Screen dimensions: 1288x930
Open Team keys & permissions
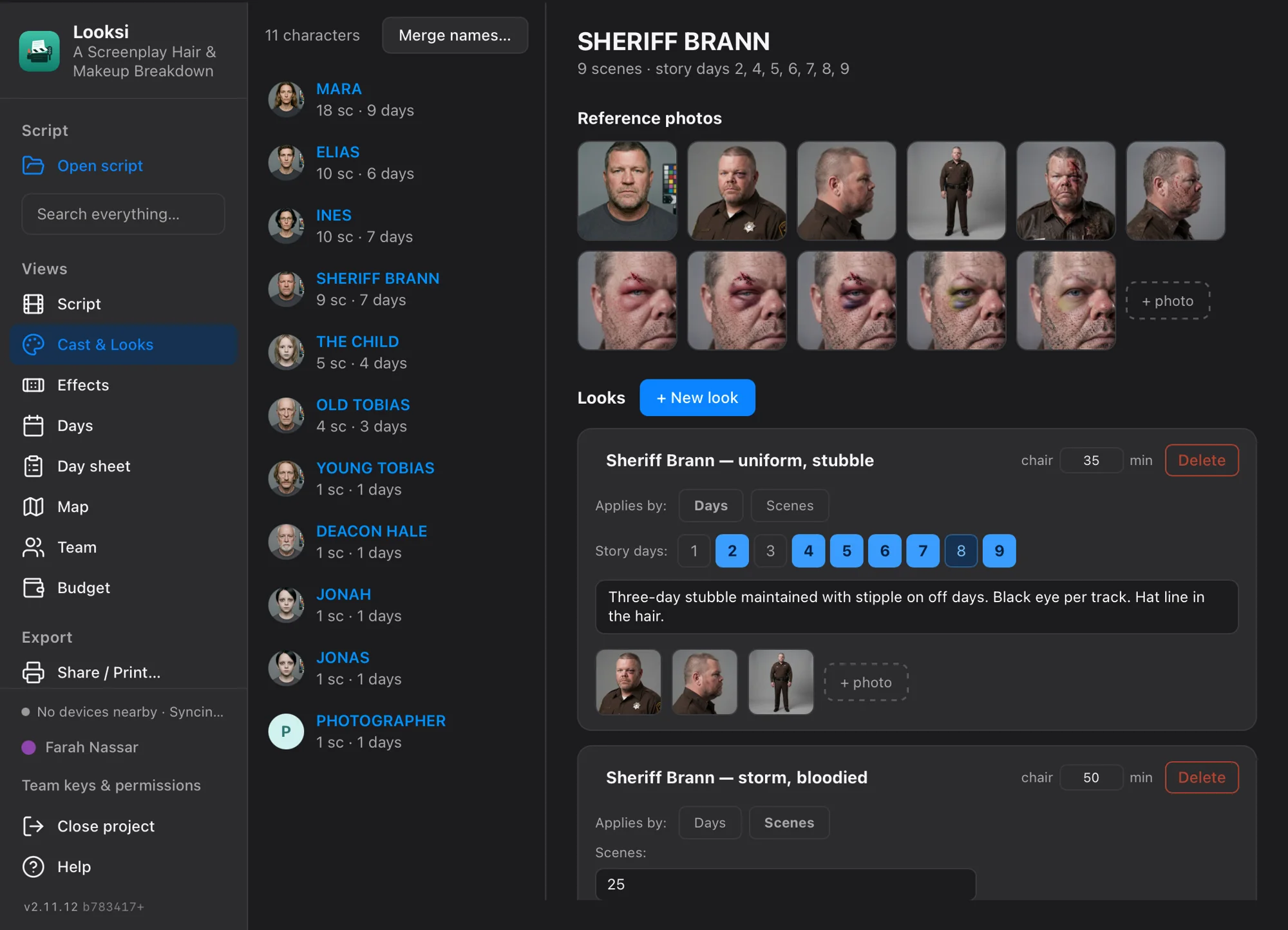111,785
